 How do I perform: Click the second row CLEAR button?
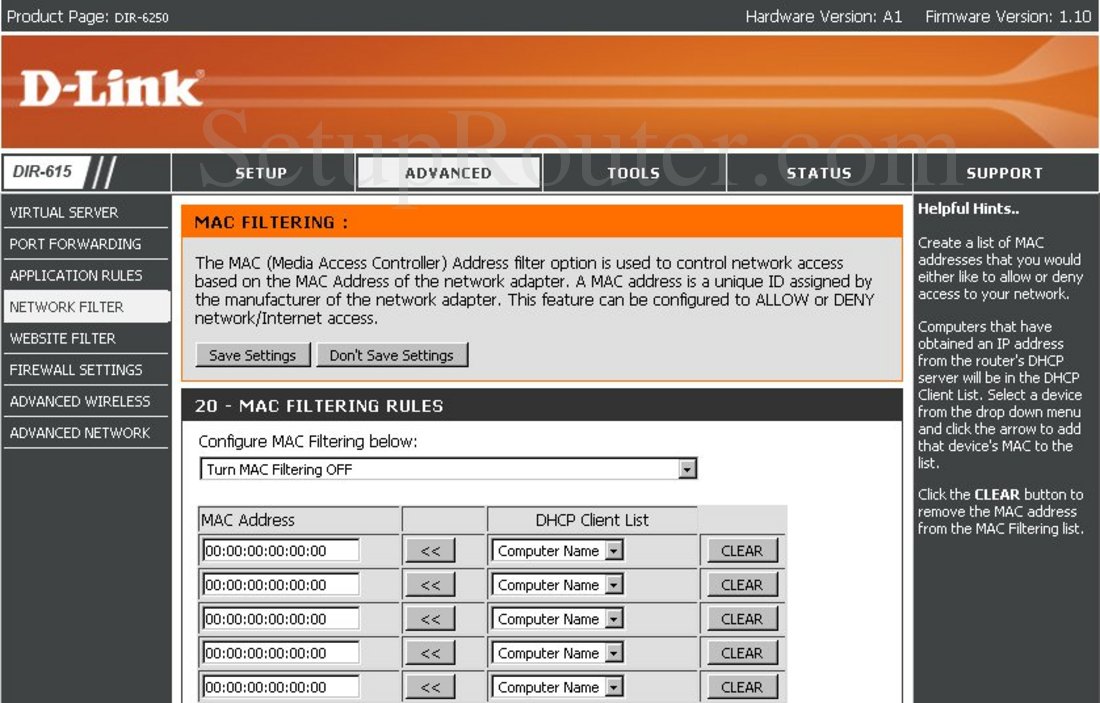[742, 584]
